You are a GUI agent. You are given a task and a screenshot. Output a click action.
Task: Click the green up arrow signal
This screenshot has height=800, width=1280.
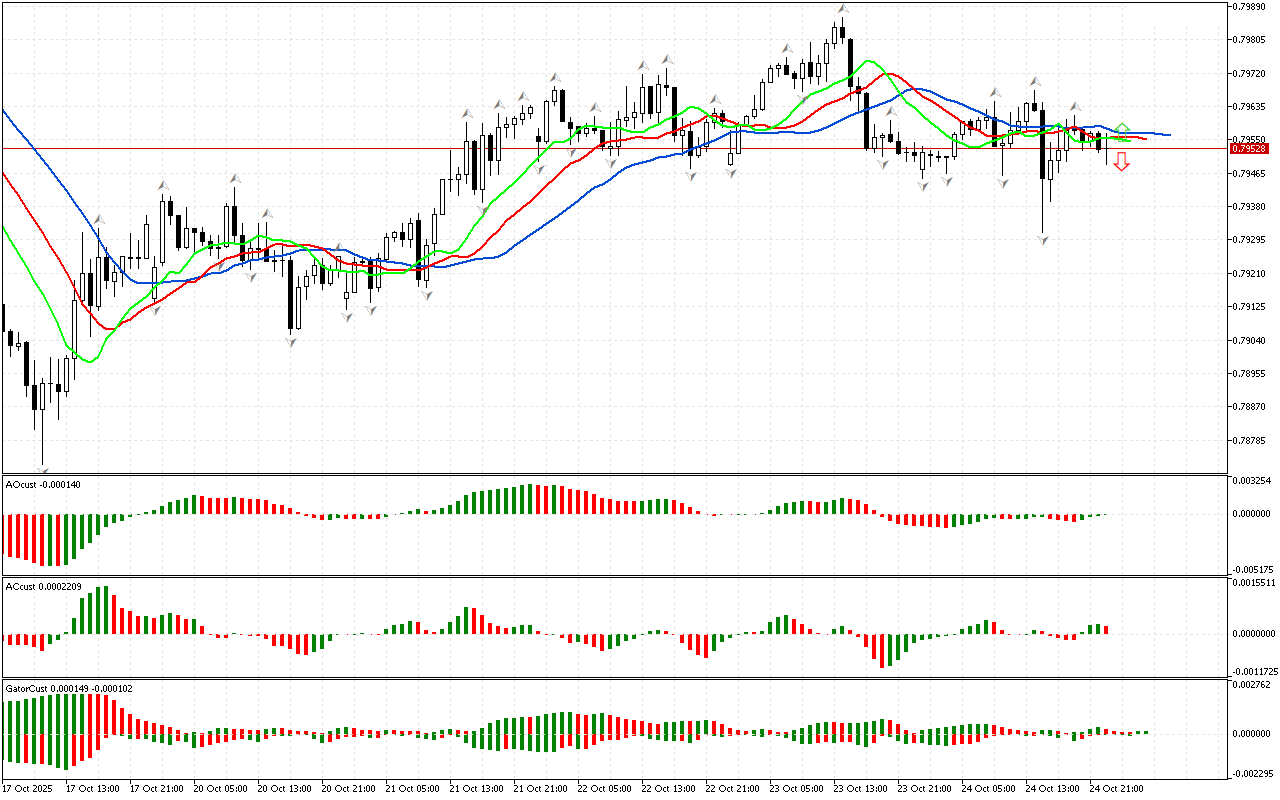(1122, 128)
